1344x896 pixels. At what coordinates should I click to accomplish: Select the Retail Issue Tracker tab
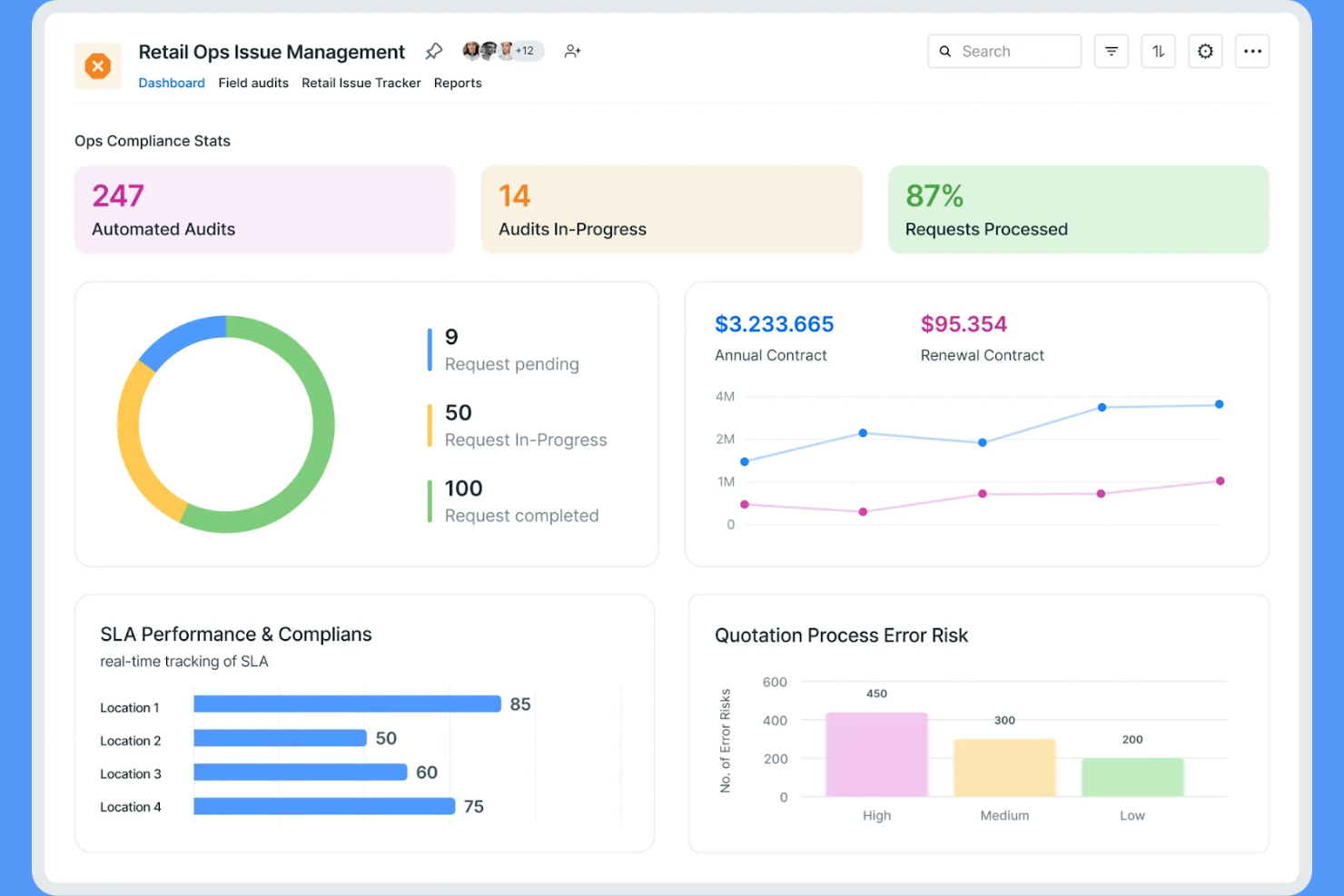(x=361, y=83)
